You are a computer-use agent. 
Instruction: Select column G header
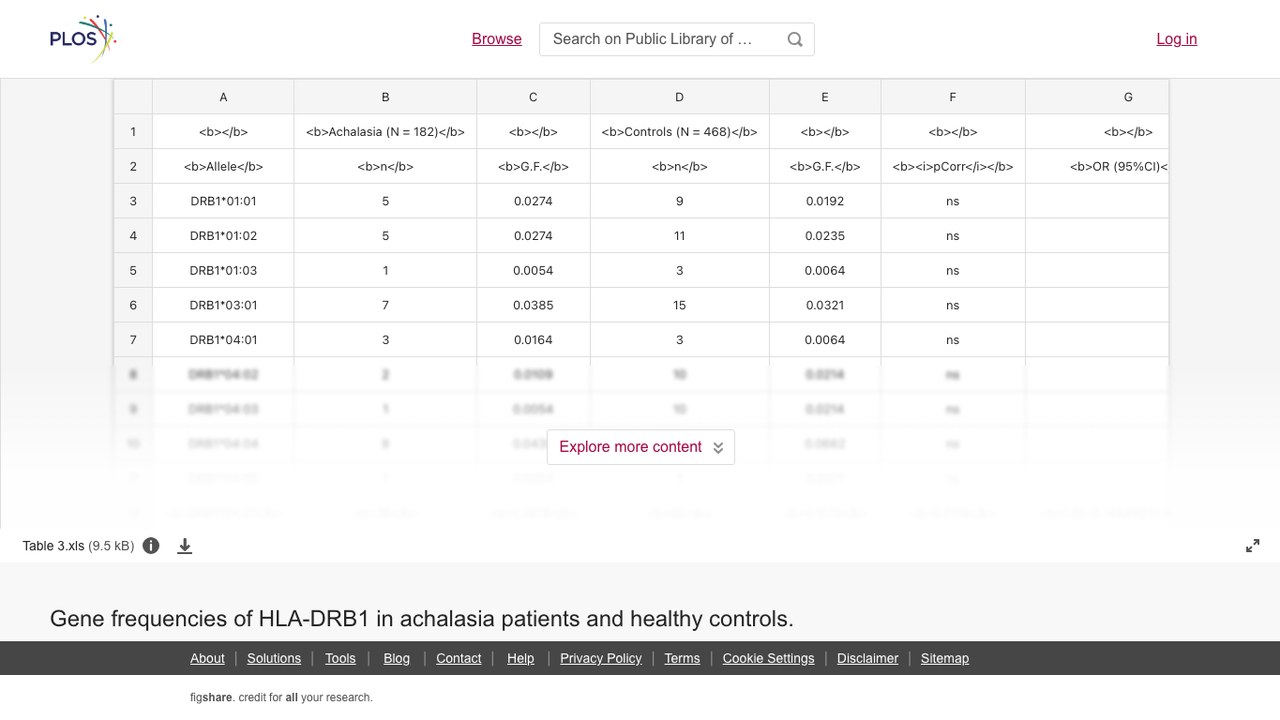(x=1097, y=97)
